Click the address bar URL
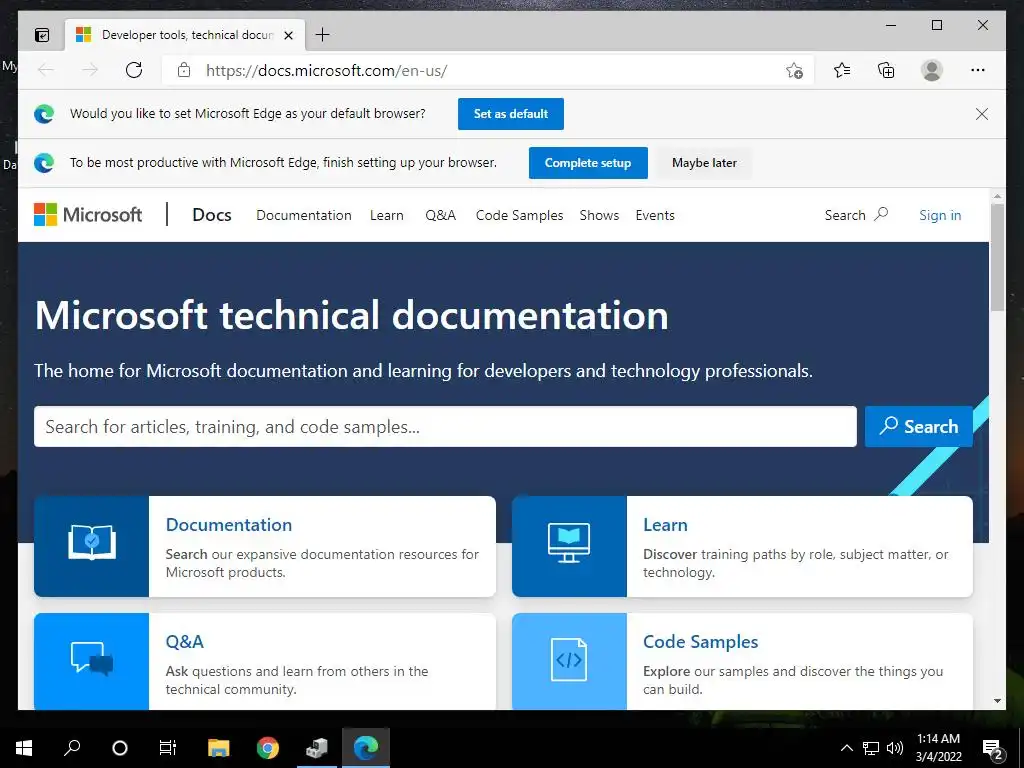 326,71
